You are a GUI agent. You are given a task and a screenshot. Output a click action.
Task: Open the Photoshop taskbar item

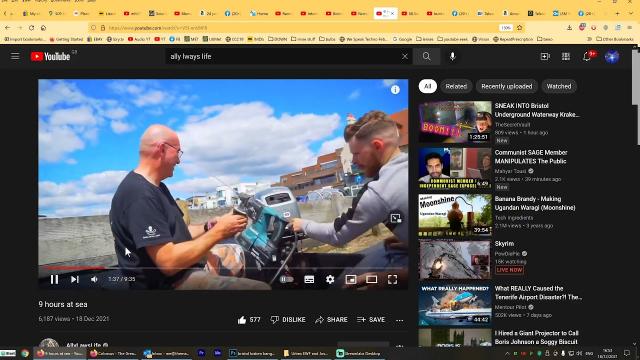coord(252,353)
